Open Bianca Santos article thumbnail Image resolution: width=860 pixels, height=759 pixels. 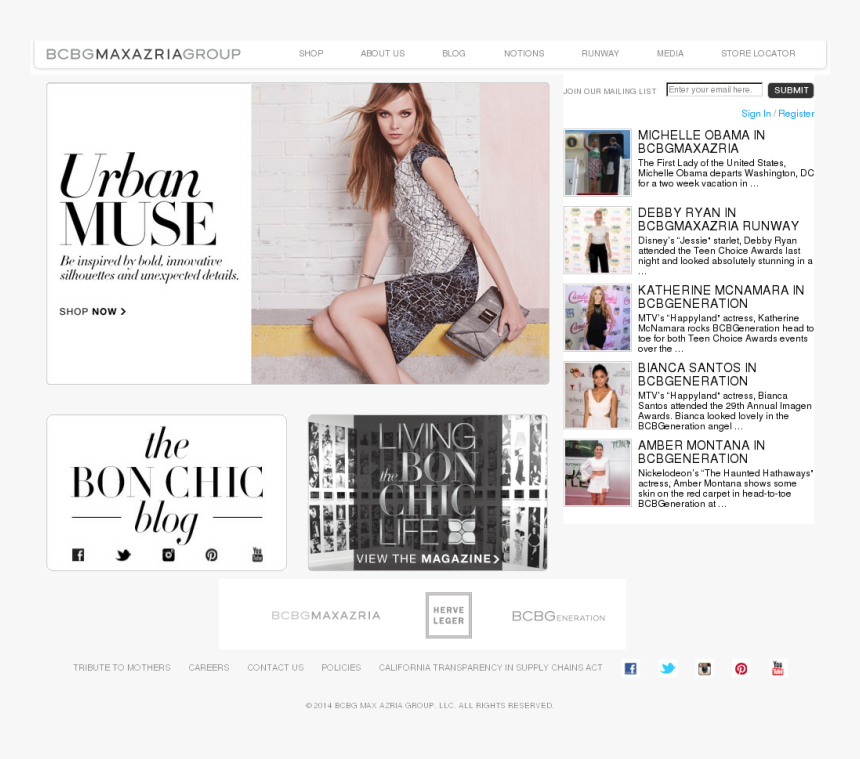point(598,395)
